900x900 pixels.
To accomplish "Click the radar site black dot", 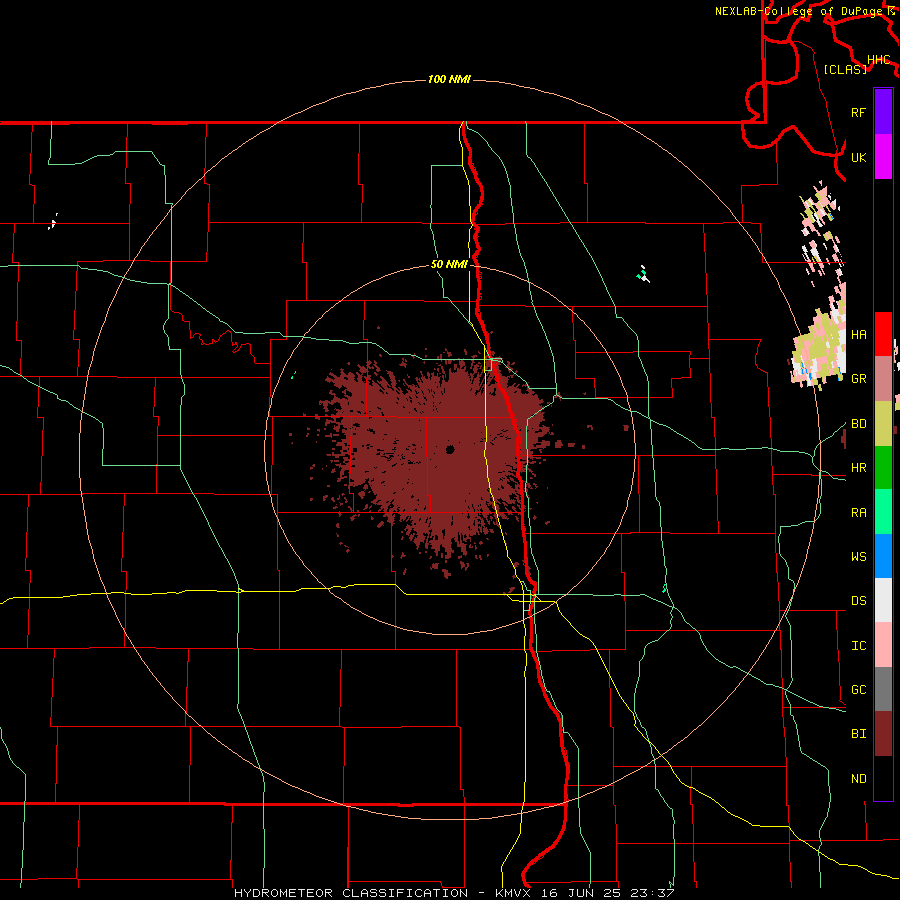I will click(x=450, y=449).
